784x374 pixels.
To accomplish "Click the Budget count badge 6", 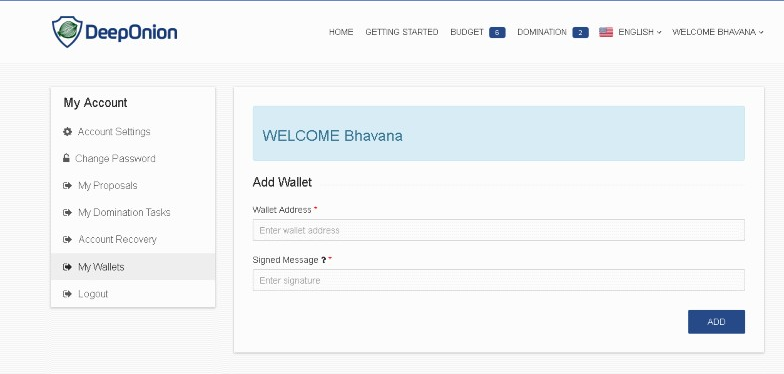I will point(497,32).
